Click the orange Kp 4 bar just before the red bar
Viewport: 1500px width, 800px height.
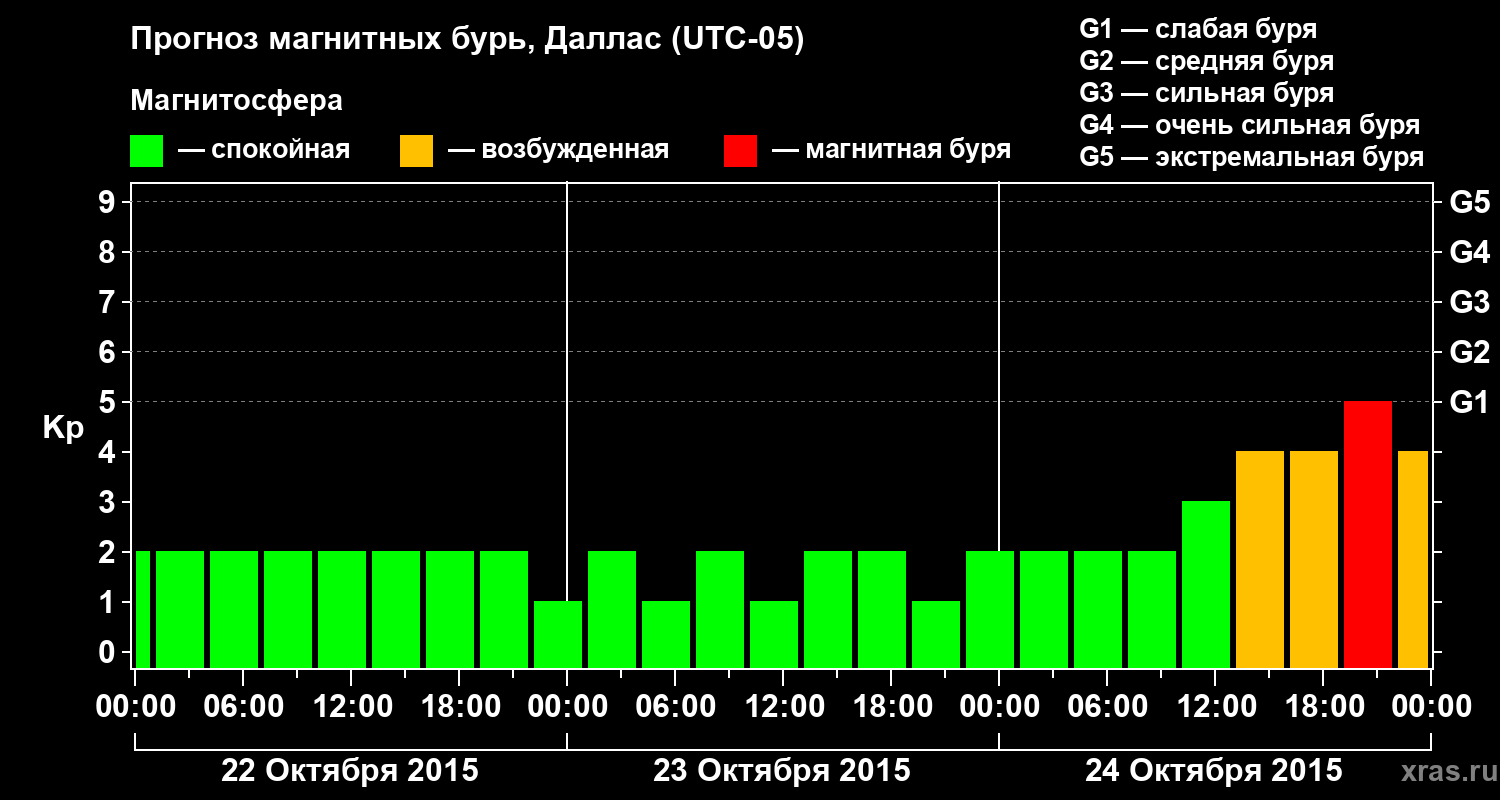coord(1314,559)
